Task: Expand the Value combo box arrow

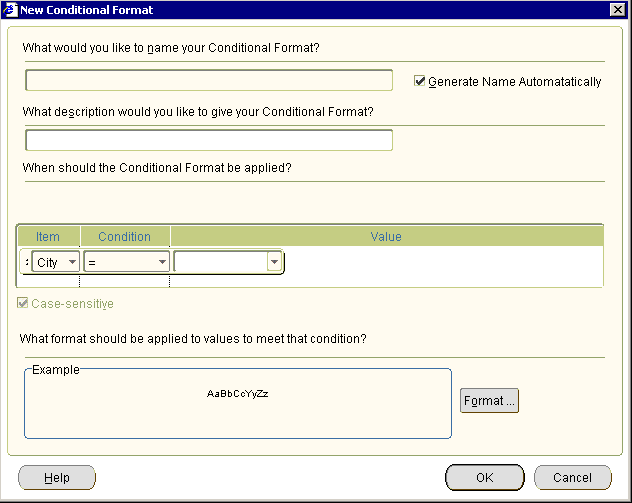Action: 273,263
